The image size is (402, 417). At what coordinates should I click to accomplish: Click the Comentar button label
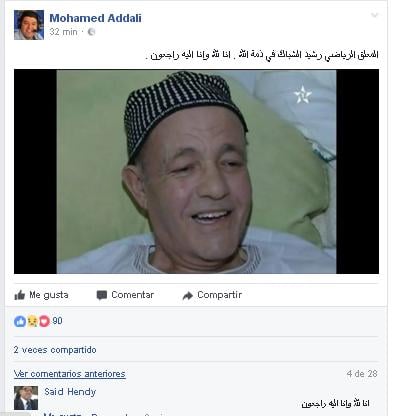[x=133, y=295]
